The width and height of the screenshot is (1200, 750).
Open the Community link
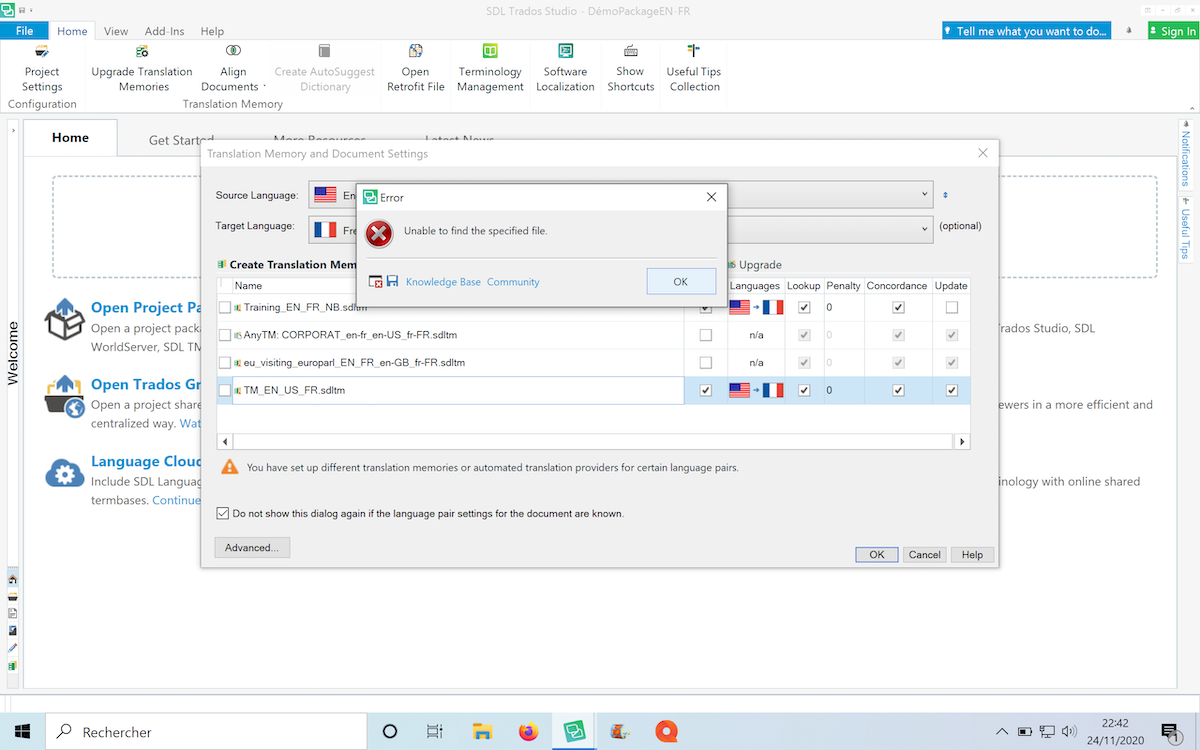click(x=513, y=282)
